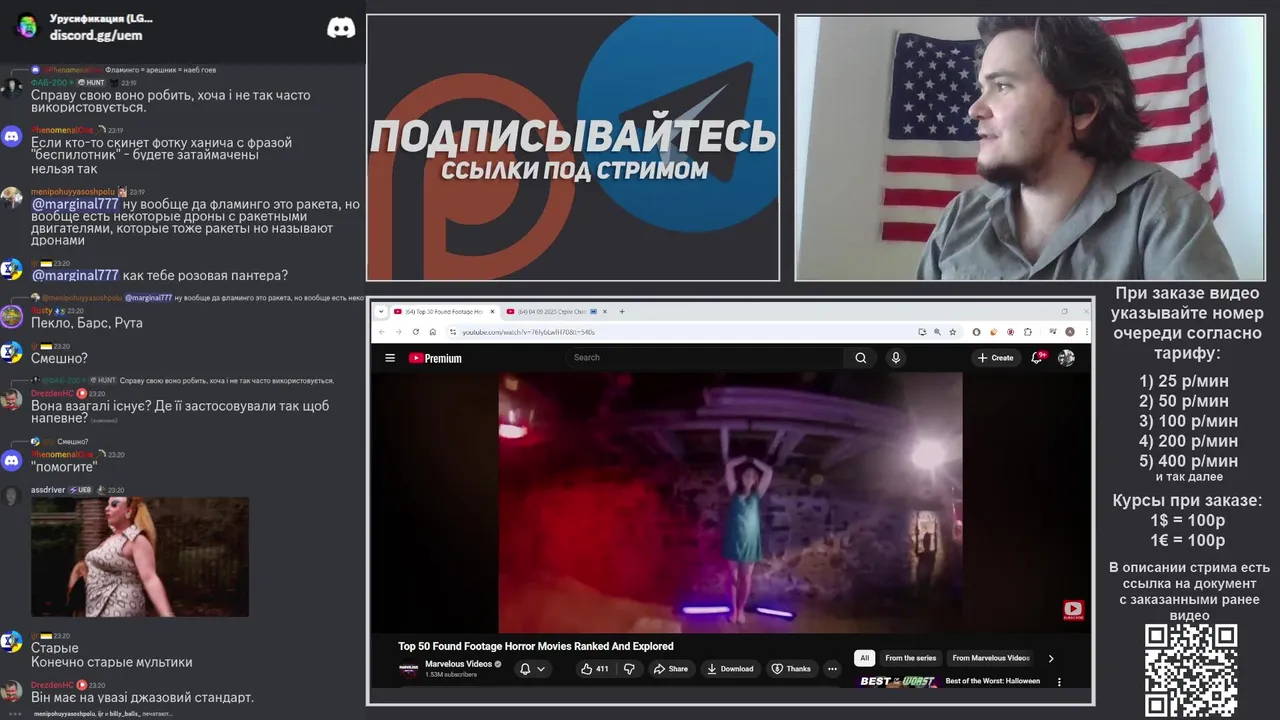Click Best of the Worst: Halloween title
Image resolution: width=1280 pixels, height=720 pixels.
pyautogui.click(x=993, y=681)
